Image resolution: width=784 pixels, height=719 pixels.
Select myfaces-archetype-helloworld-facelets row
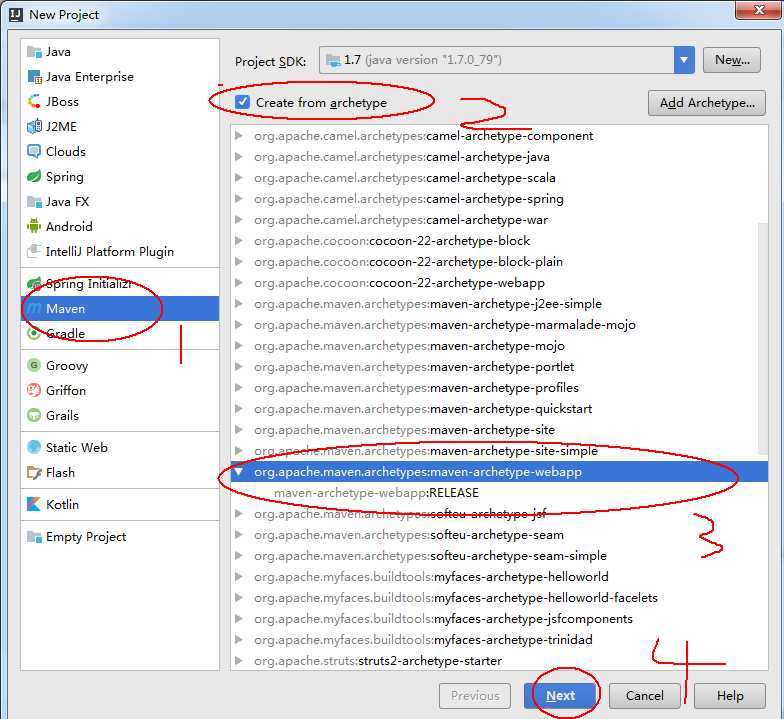tap(499, 598)
